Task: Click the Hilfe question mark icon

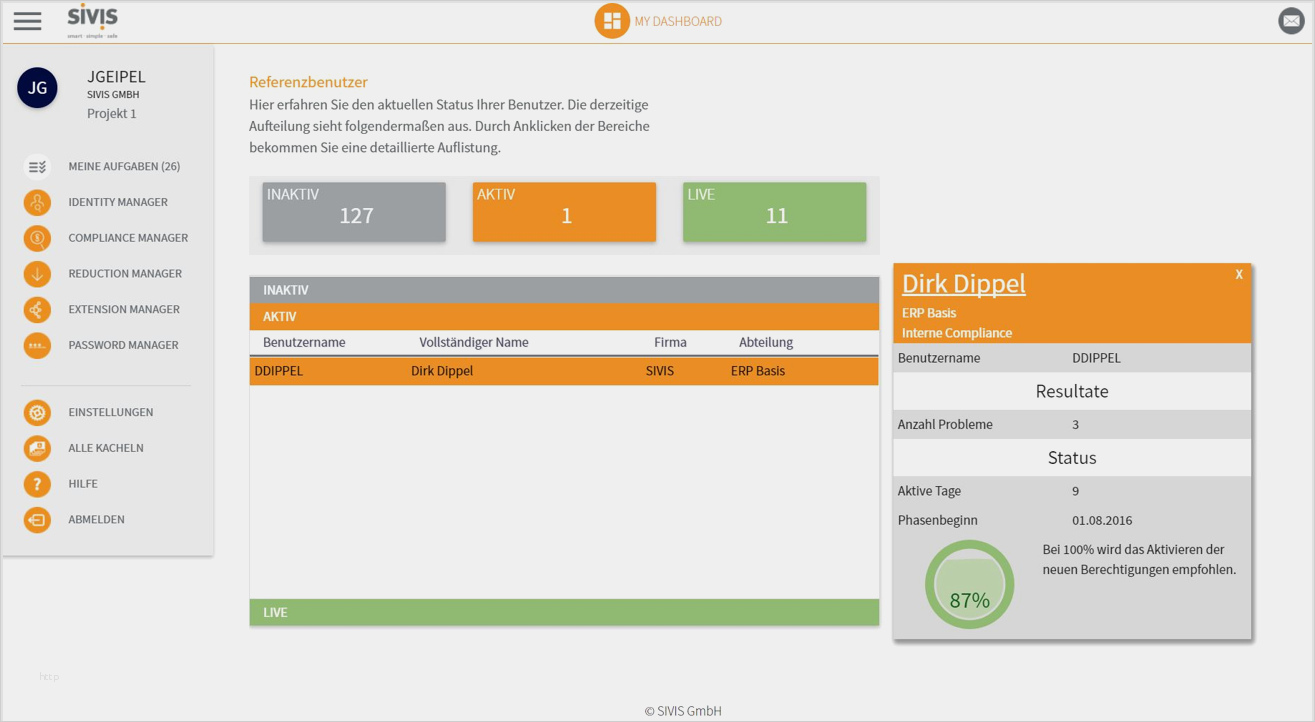Action: coord(37,484)
